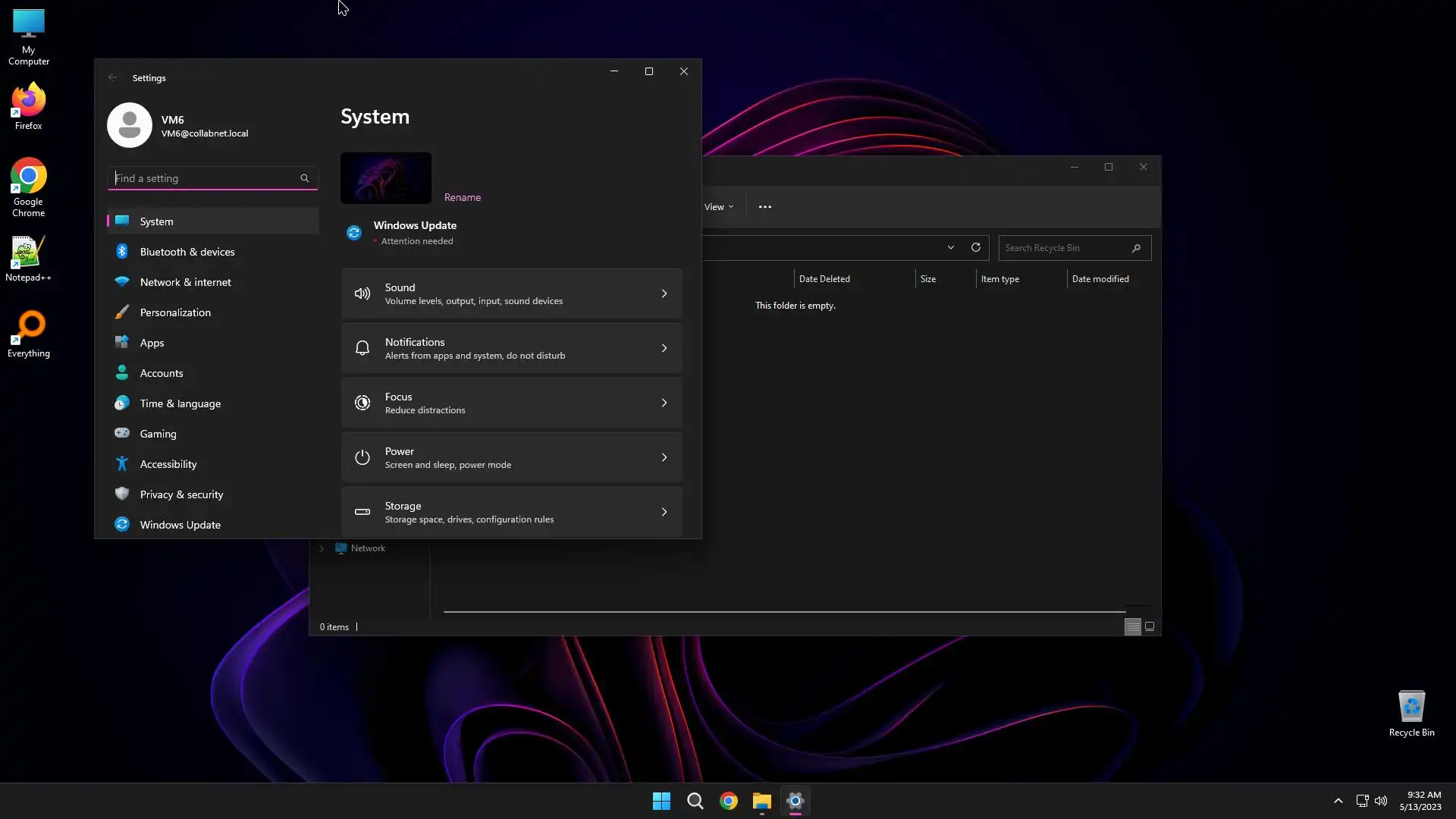1456x819 pixels.
Task: Switch to large thumbnails view icon
Action: [x=1150, y=626]
